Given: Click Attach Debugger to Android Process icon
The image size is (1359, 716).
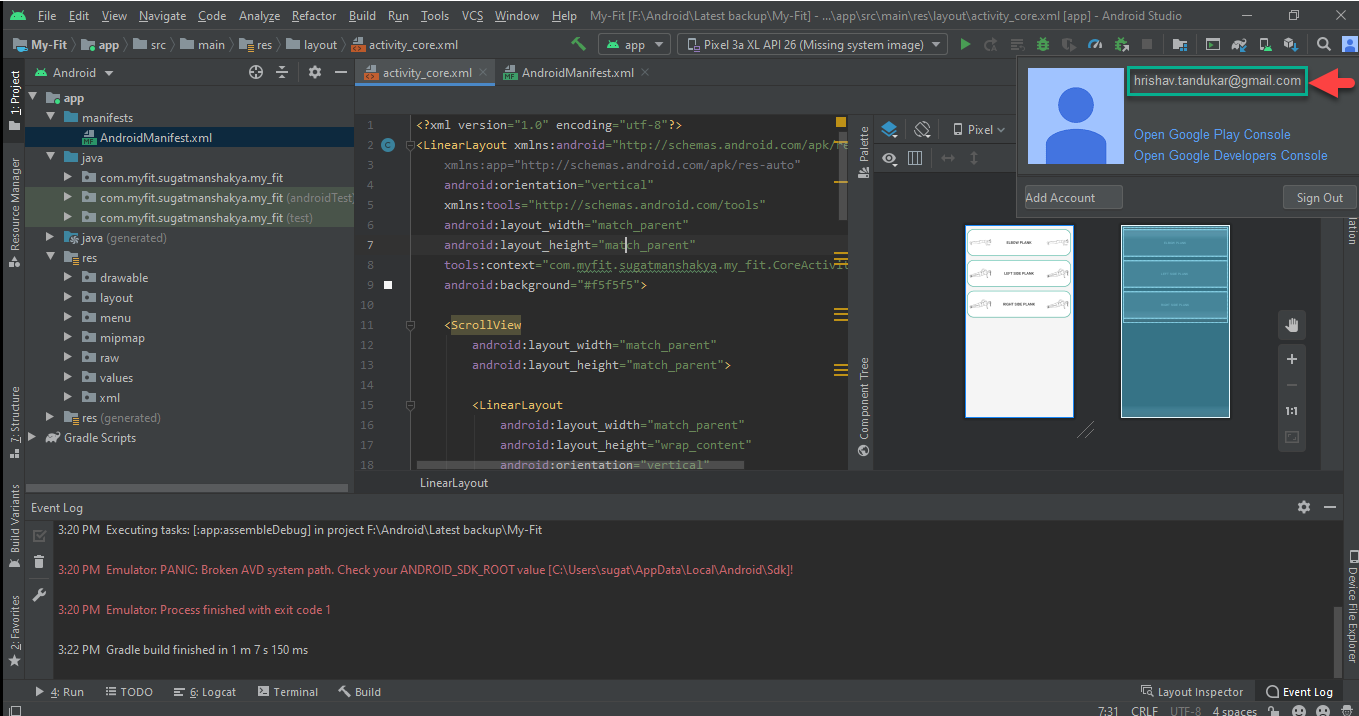Looking at the screenshot, I should tap(1121, 44).
